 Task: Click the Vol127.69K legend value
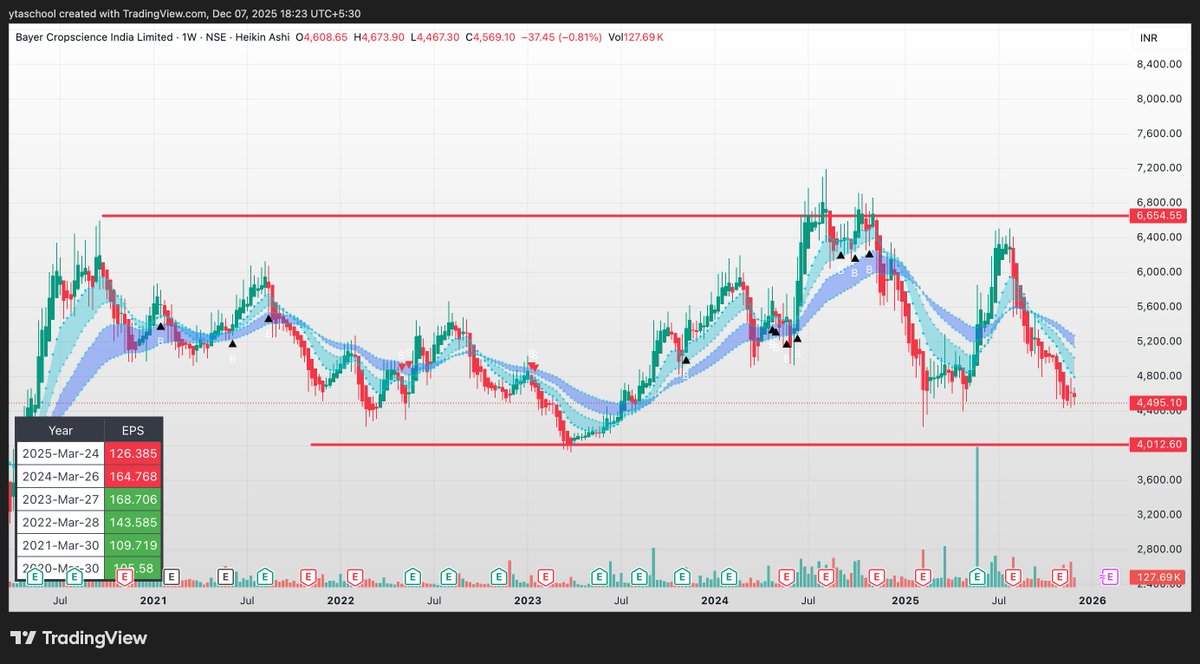coord(636,37)
